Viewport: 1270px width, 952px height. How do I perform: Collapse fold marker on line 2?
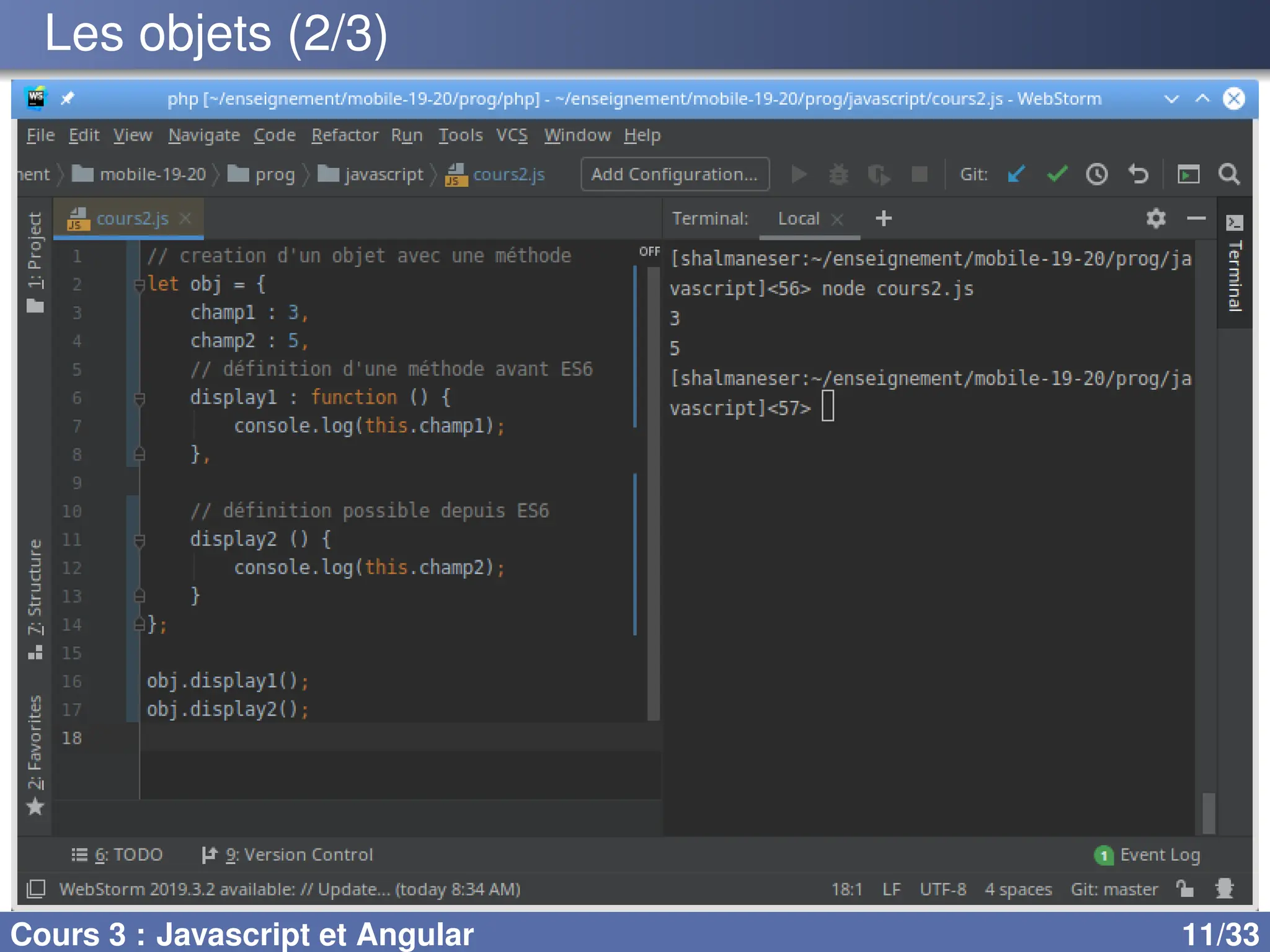point(140,285)
